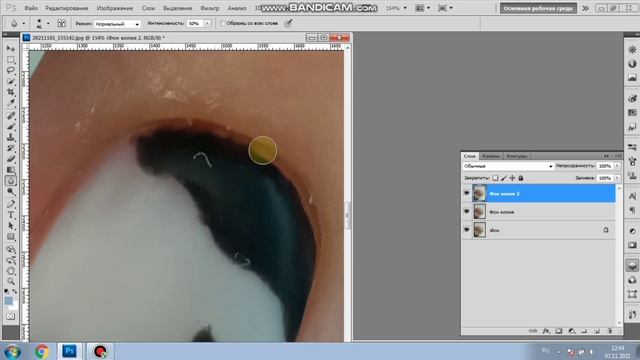
Task: Open the Редактирование menu
Action: coord(67,8)
